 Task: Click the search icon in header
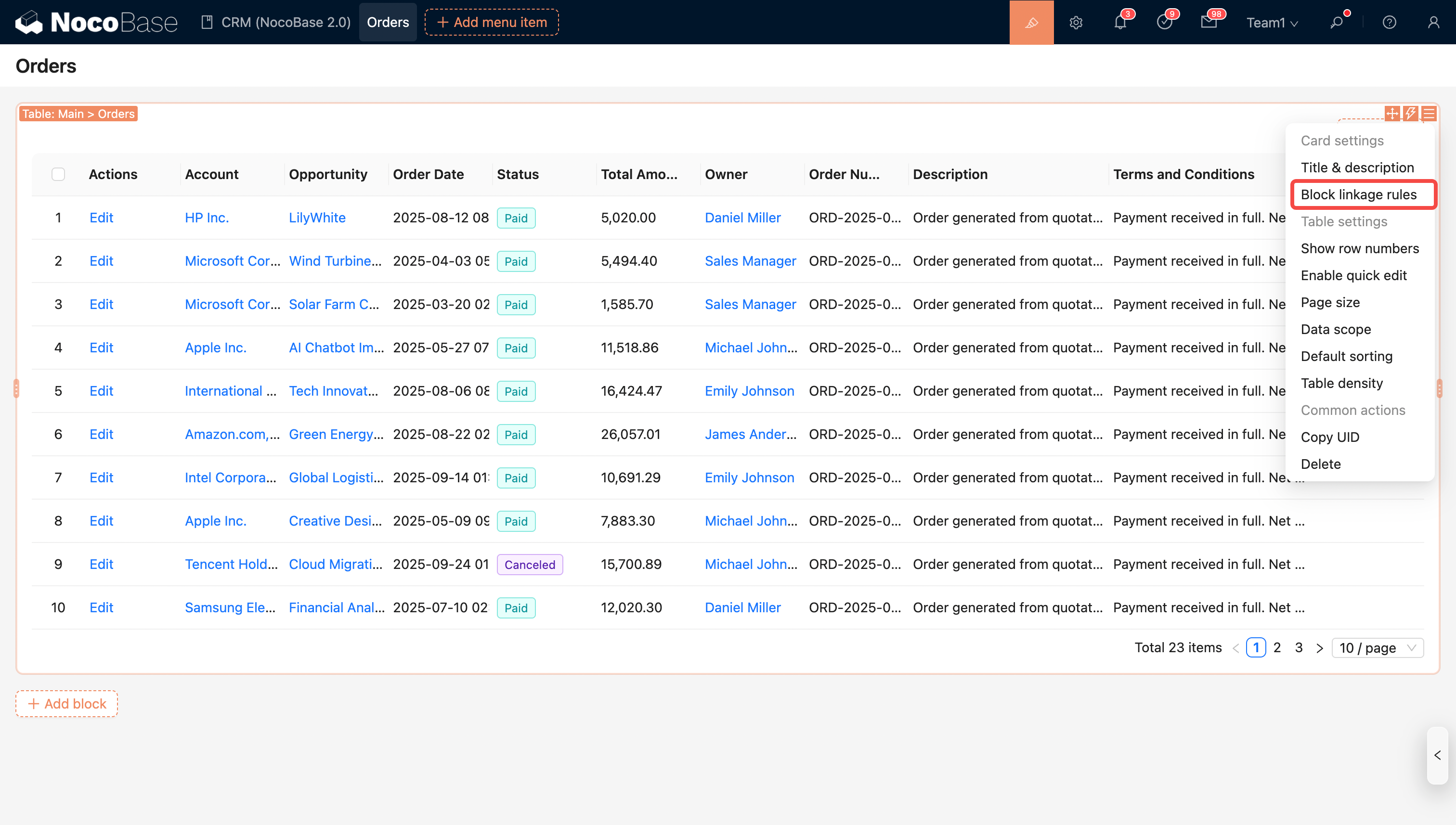(x=1337, y=23)
